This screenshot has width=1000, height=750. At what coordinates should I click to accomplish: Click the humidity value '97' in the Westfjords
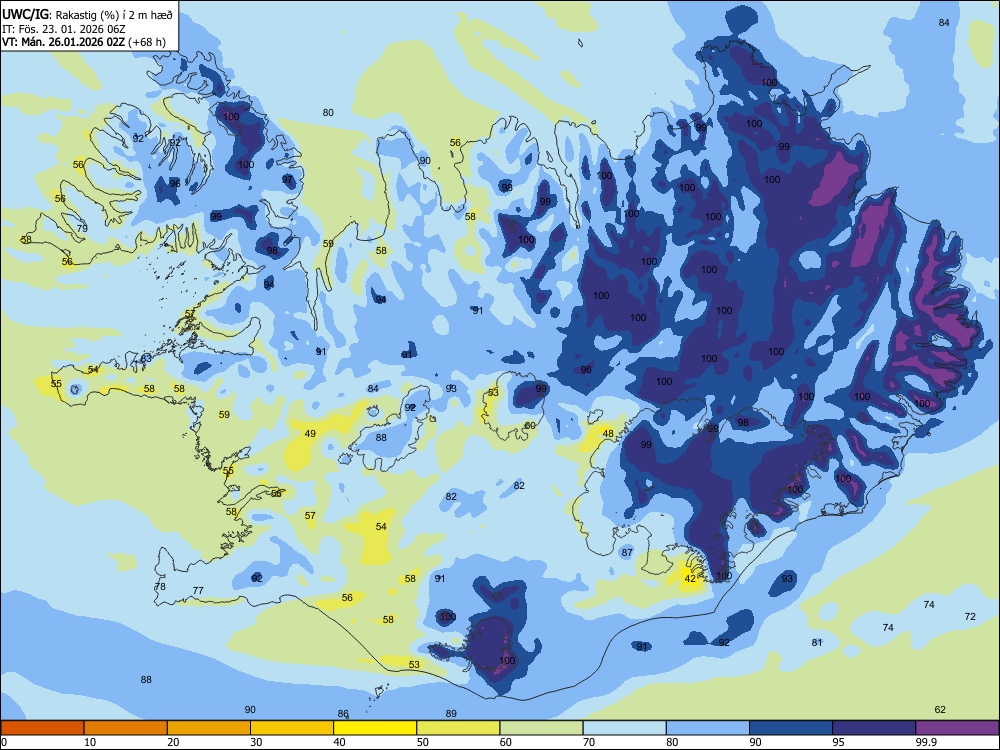[288, 179]
